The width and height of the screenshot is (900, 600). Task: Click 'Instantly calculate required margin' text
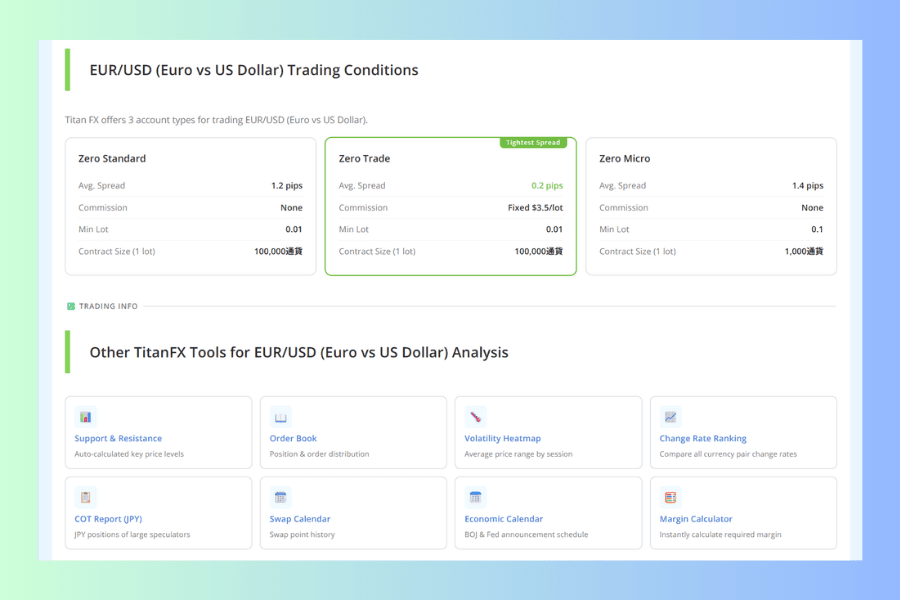[720, 534]
